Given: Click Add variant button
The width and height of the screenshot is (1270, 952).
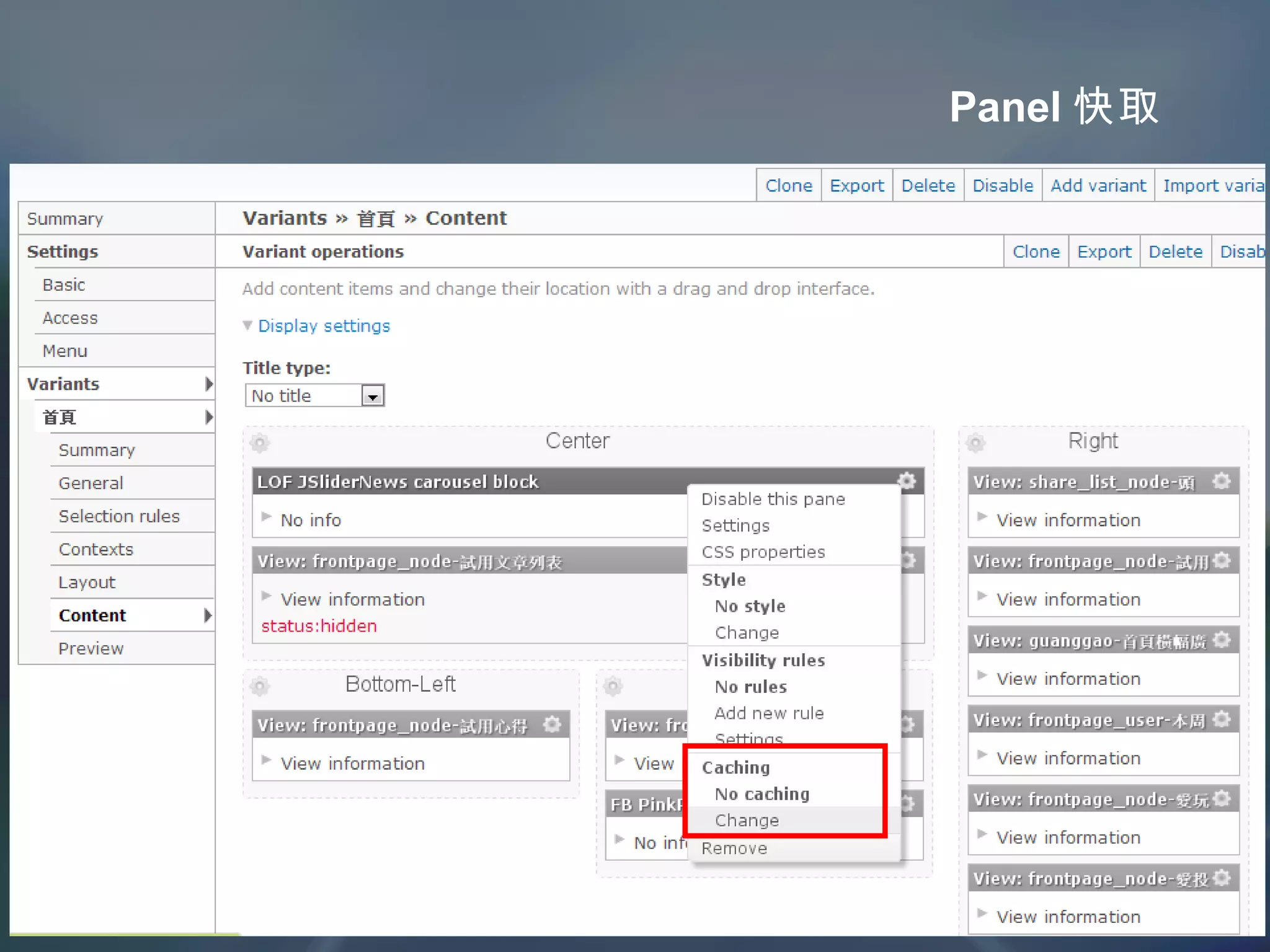Looking at the screenshot, I should [x=1098, y=185].
